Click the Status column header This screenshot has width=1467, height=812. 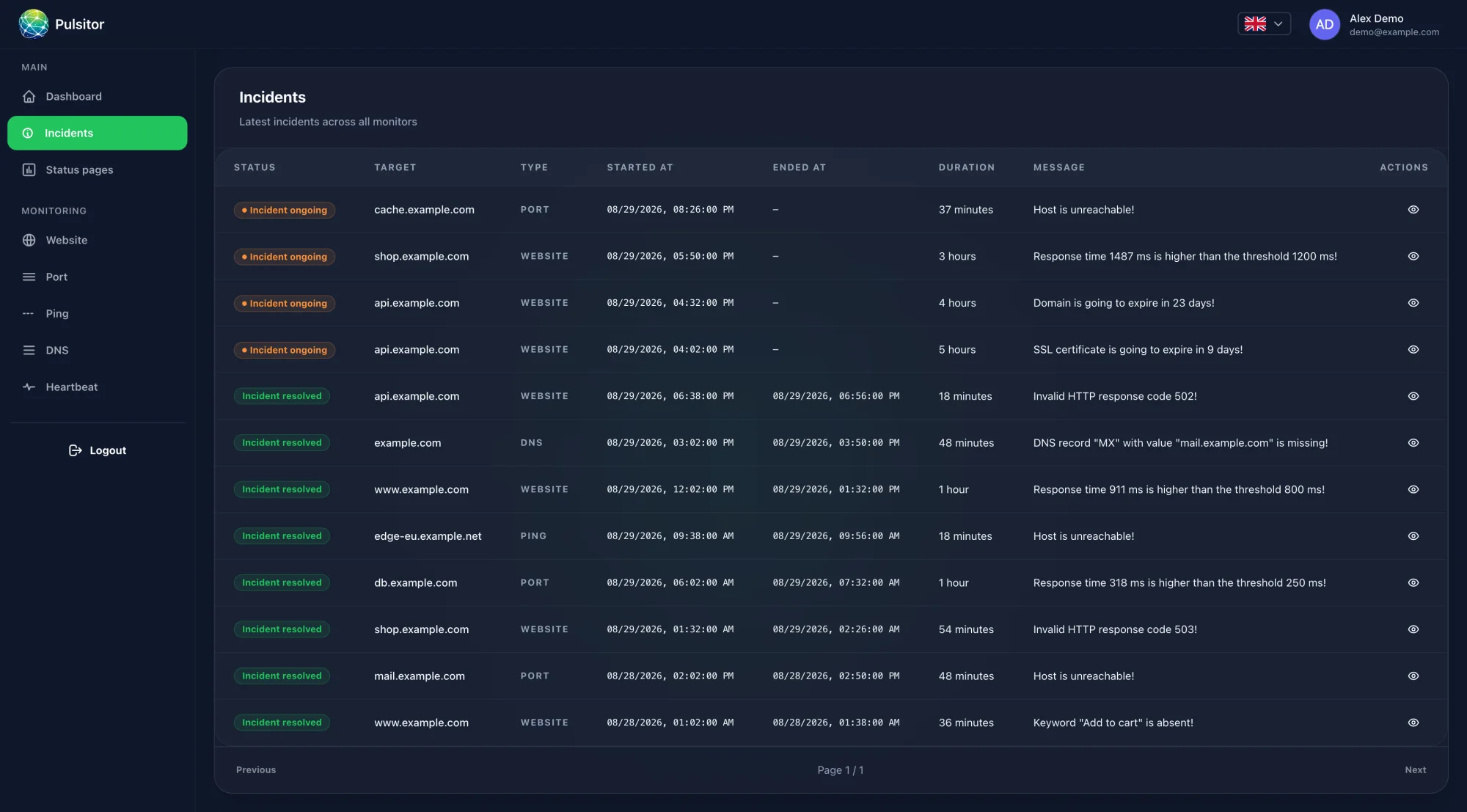255,168
